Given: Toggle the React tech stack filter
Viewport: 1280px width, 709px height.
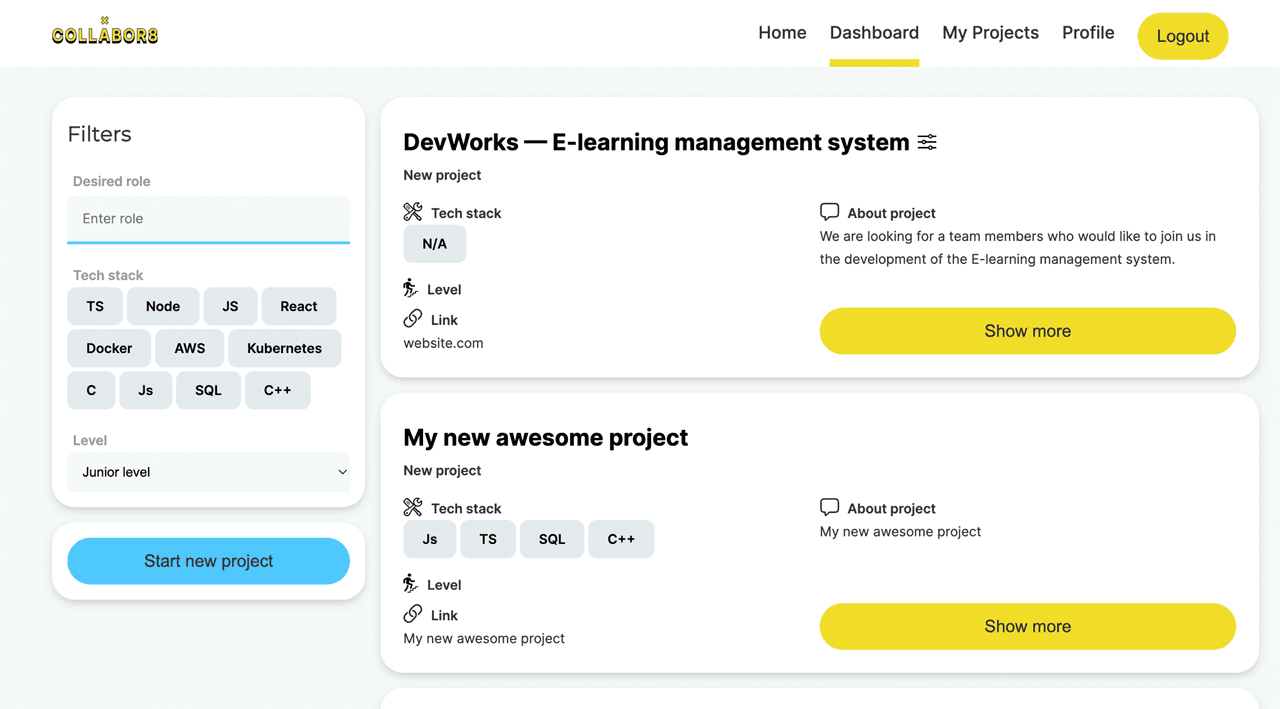Looking at the screenshot, I should (299, 306).
